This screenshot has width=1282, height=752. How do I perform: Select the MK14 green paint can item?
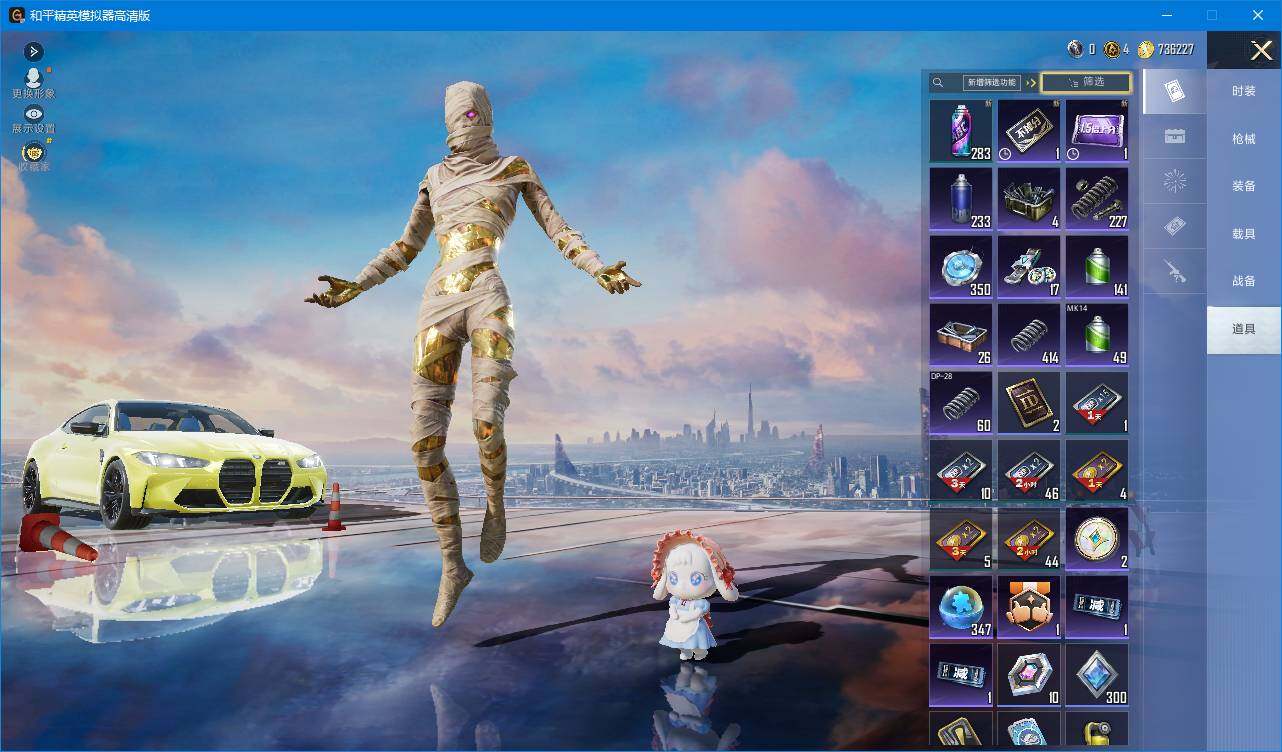coord(1097,334)
